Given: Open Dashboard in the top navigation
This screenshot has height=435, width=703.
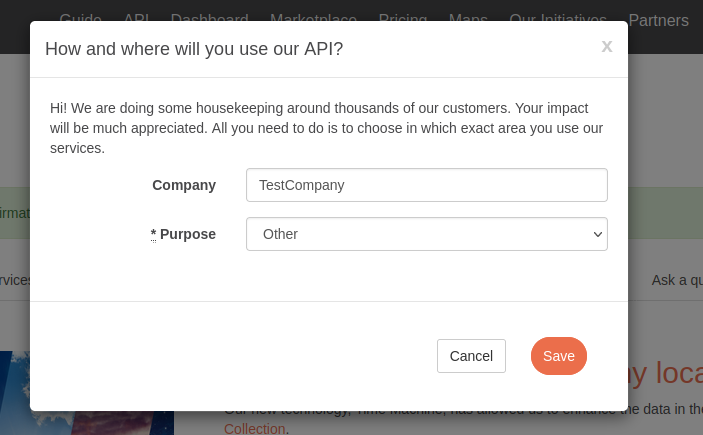Looking at the screenshot, I should (209, 20).
